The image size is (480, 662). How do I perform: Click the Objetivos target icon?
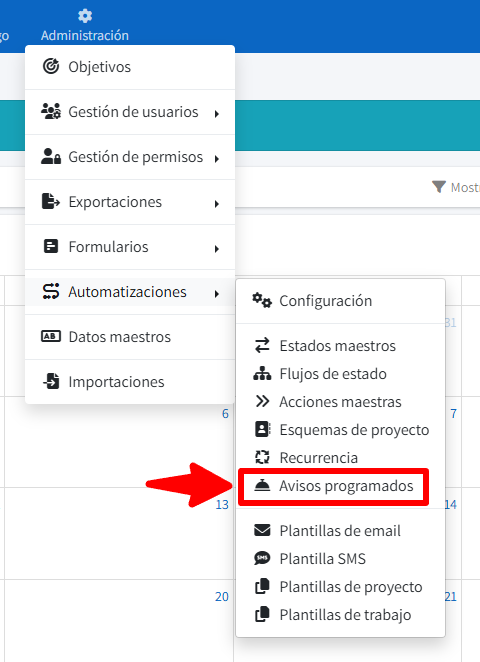click(51, 66)
